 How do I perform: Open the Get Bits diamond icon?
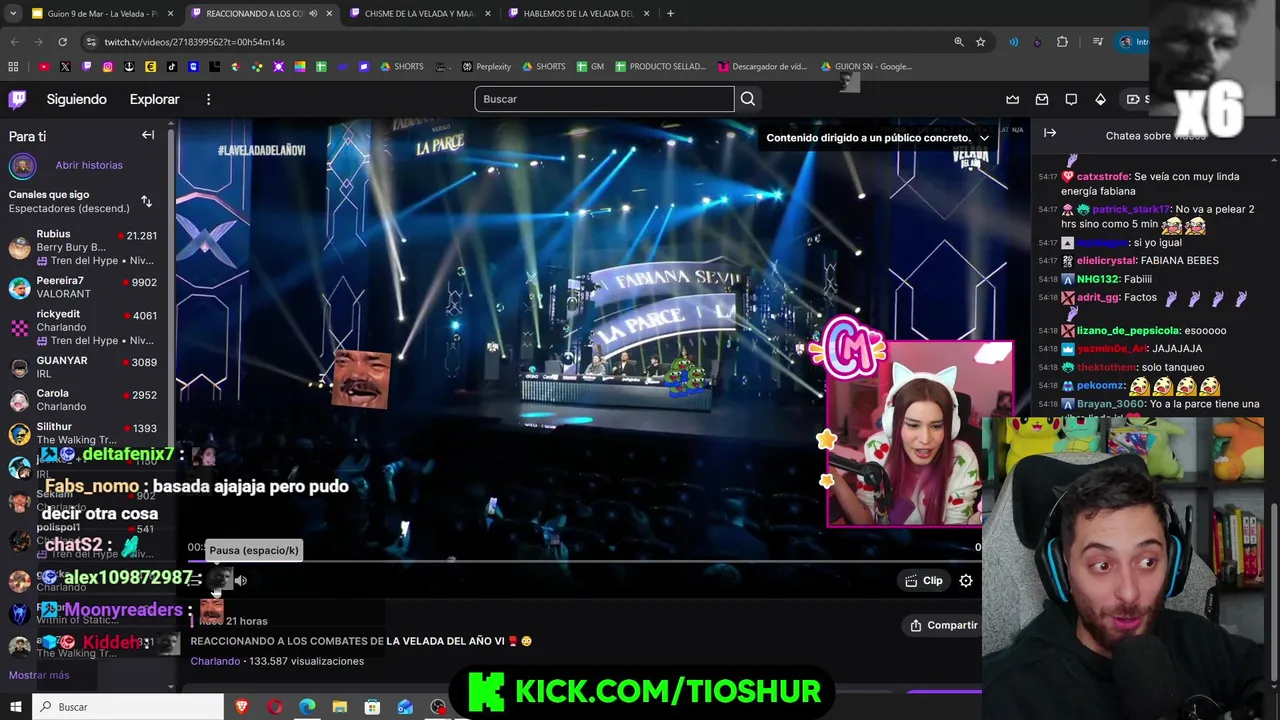point(1100,99)
